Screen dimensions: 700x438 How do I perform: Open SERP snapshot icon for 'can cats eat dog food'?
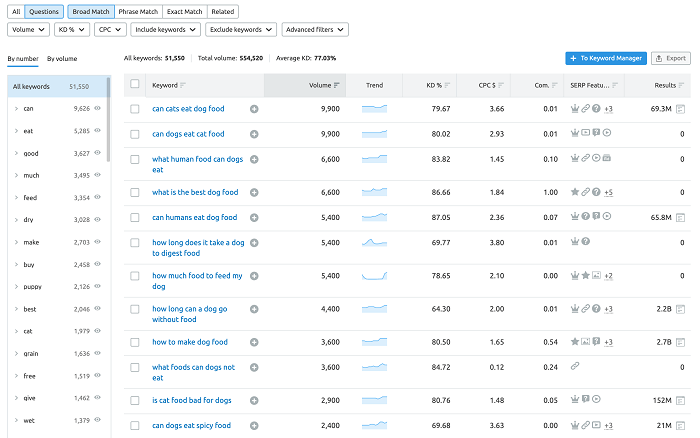coord(680,109)
